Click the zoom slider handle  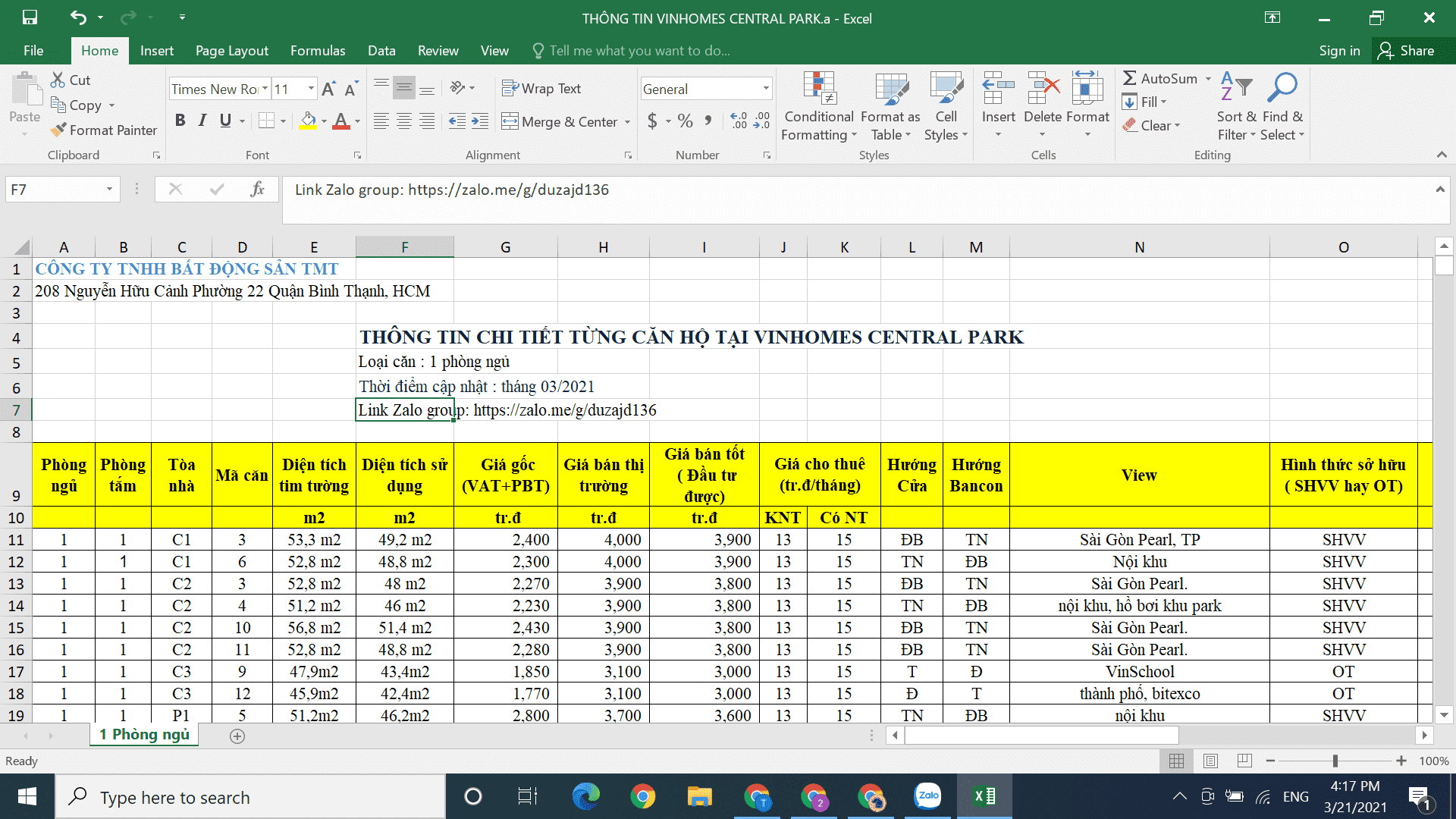click(1335, 761)
